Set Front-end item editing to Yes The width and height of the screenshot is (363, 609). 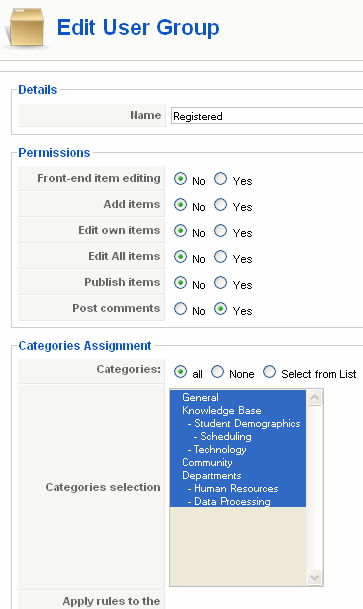(x=221, y=179)
